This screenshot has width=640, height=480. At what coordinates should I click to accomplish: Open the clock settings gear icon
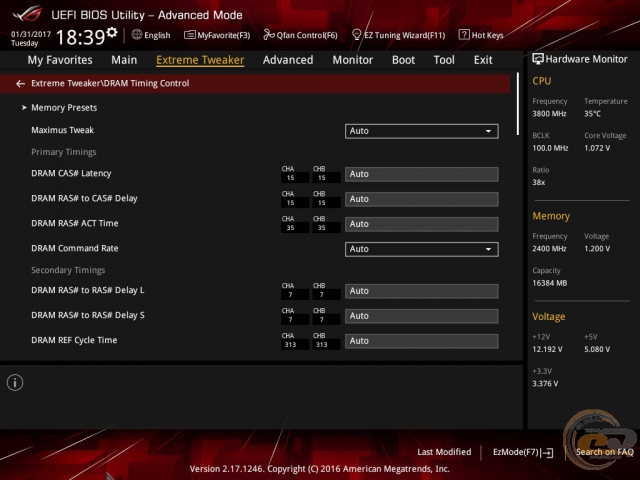[x=112, y=32]
